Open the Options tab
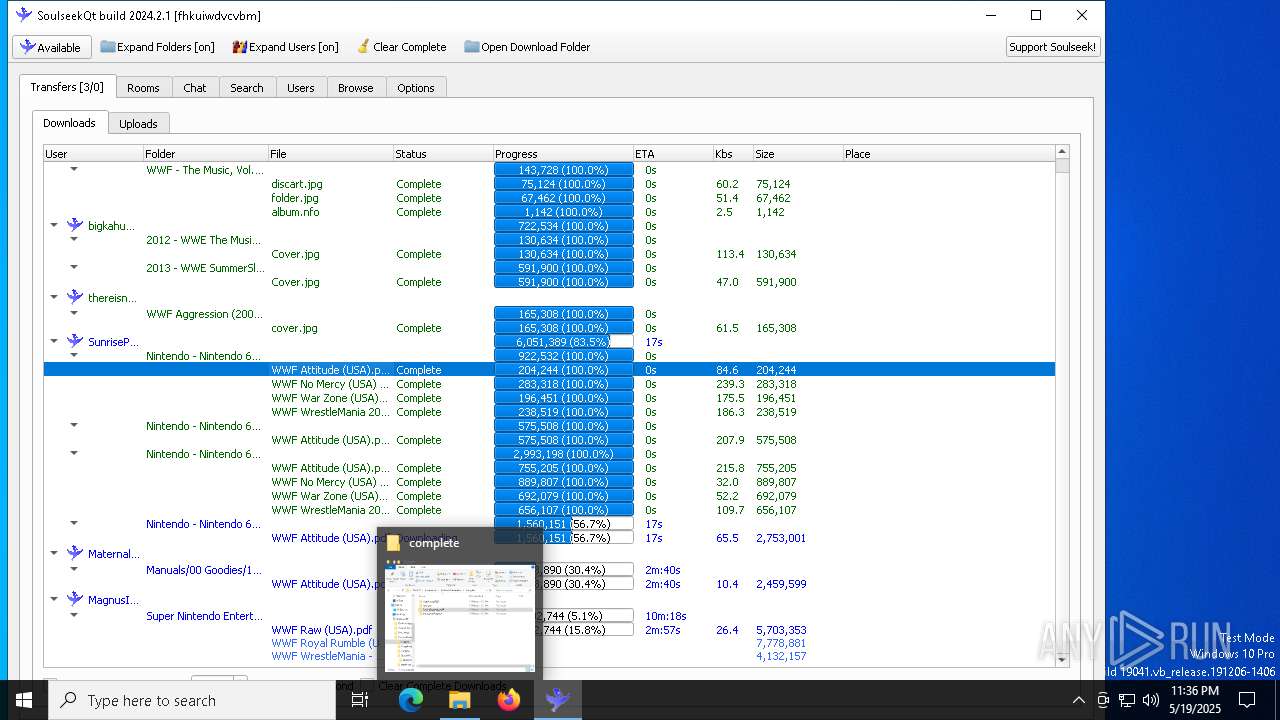Image resolution: width=1280 pixels, height=720 pixels. [x=416, y=88]
